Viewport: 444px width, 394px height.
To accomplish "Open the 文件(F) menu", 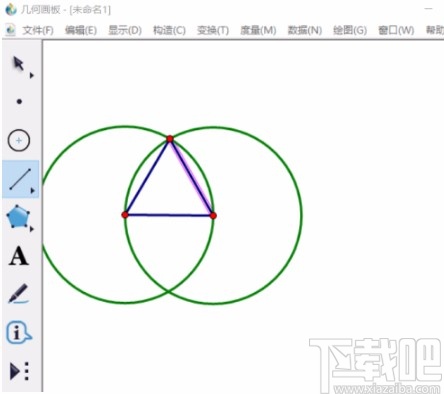I will click(x=38, y=30).
